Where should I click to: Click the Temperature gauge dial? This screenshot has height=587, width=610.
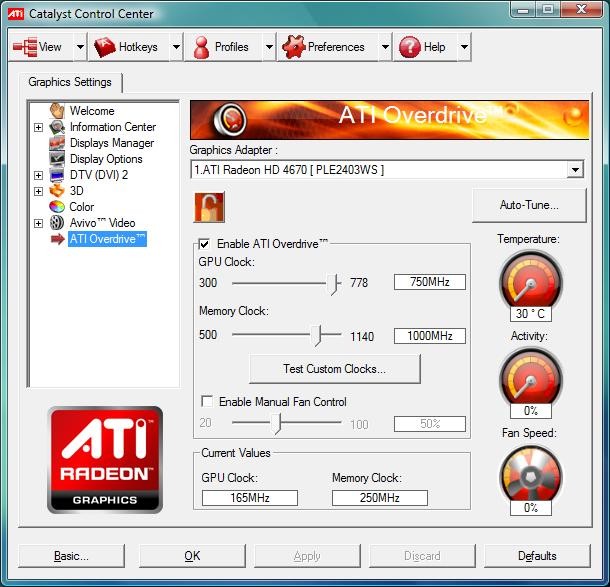531,280
